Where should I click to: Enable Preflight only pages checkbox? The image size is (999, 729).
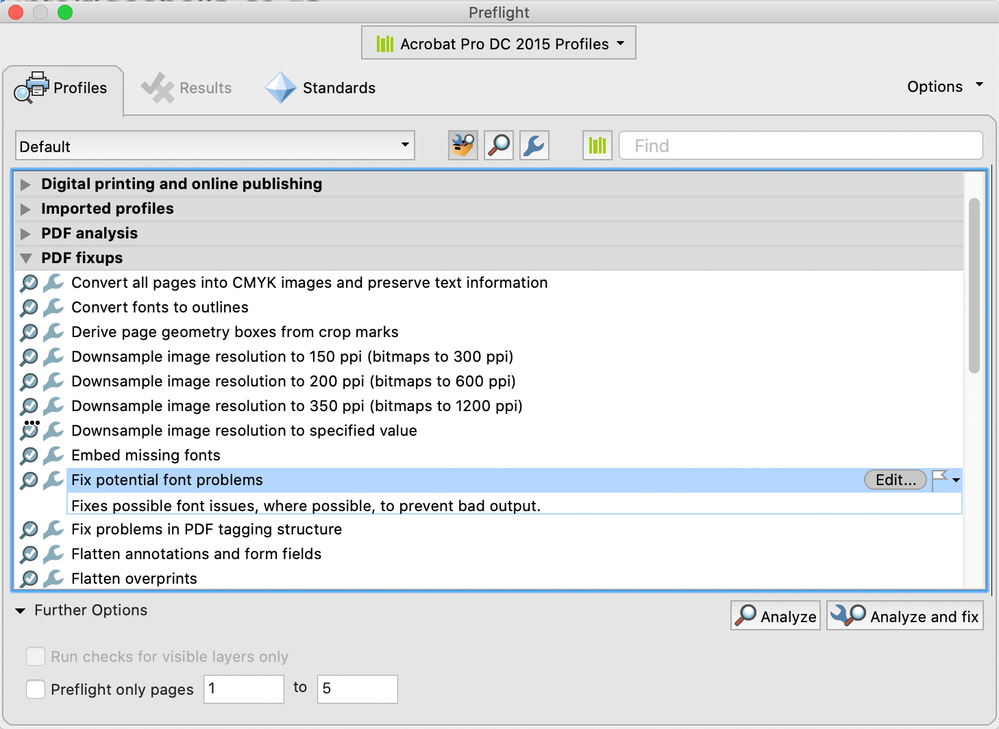(x=35, y=689)
